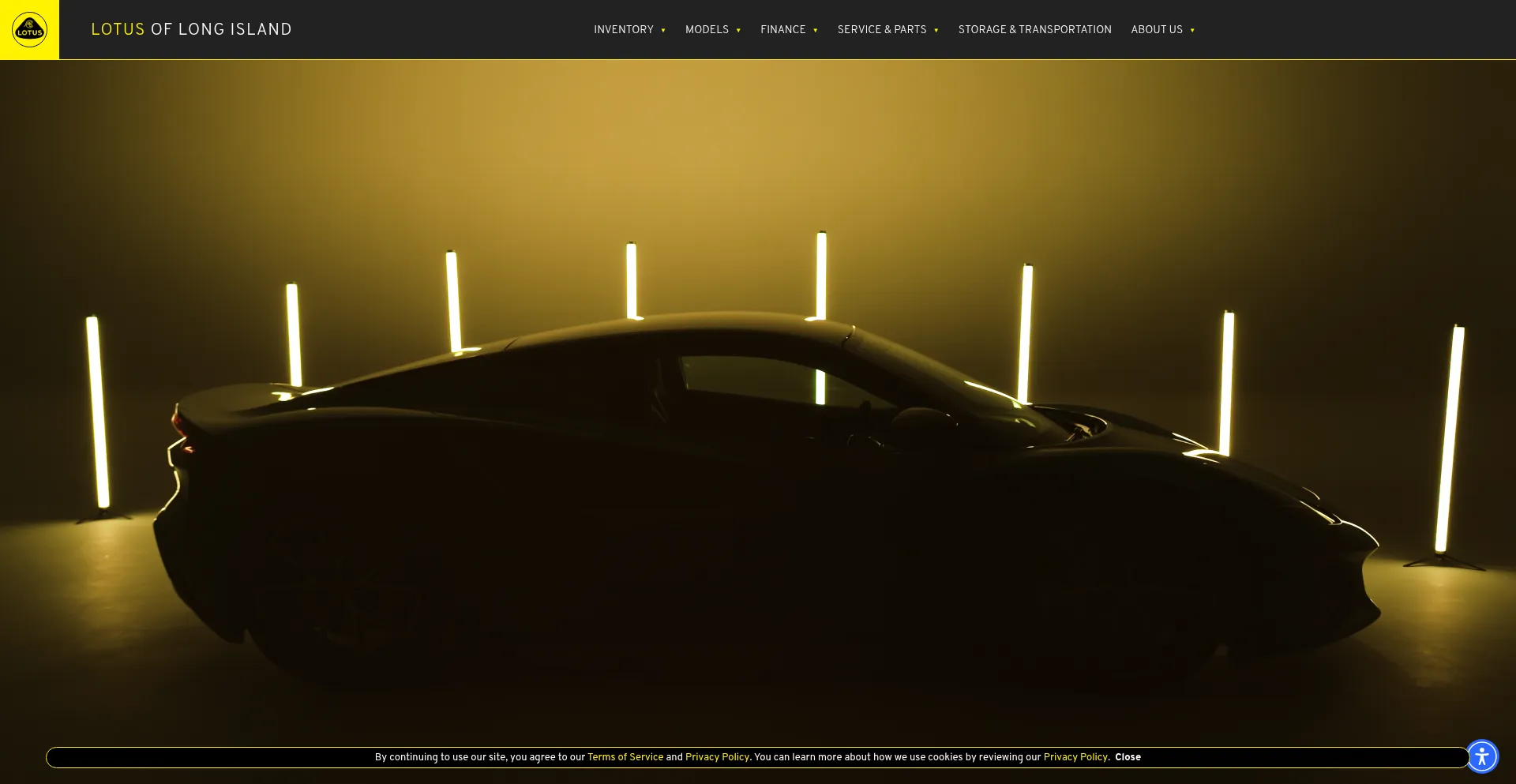This screenshot has width=1516, height=784.
Task: Expand the Finance dropdown arrow
Action: [816, 31]
